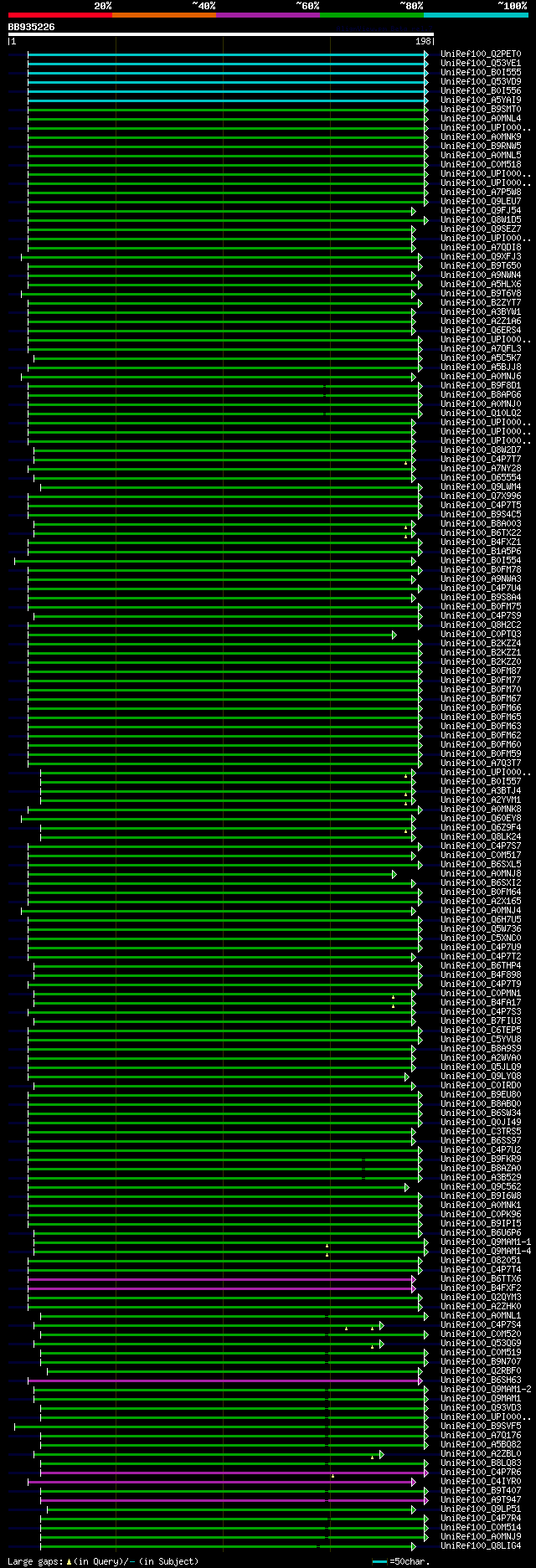536x1568 pixels.
Task: Open hit UniRef100_Q53VE1
Action: click(x=481, y=63)
